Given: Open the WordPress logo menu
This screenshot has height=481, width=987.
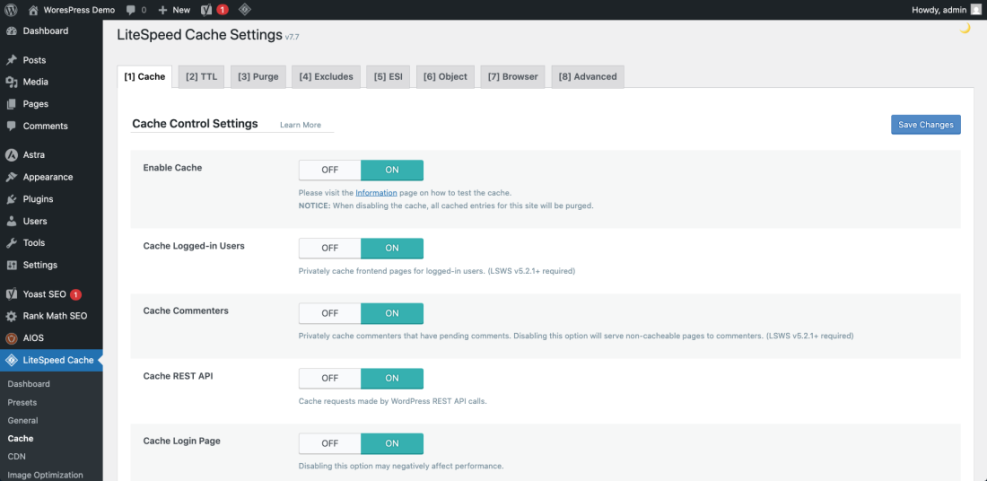Looking at the screenshot, I should (x=11, y=9).
